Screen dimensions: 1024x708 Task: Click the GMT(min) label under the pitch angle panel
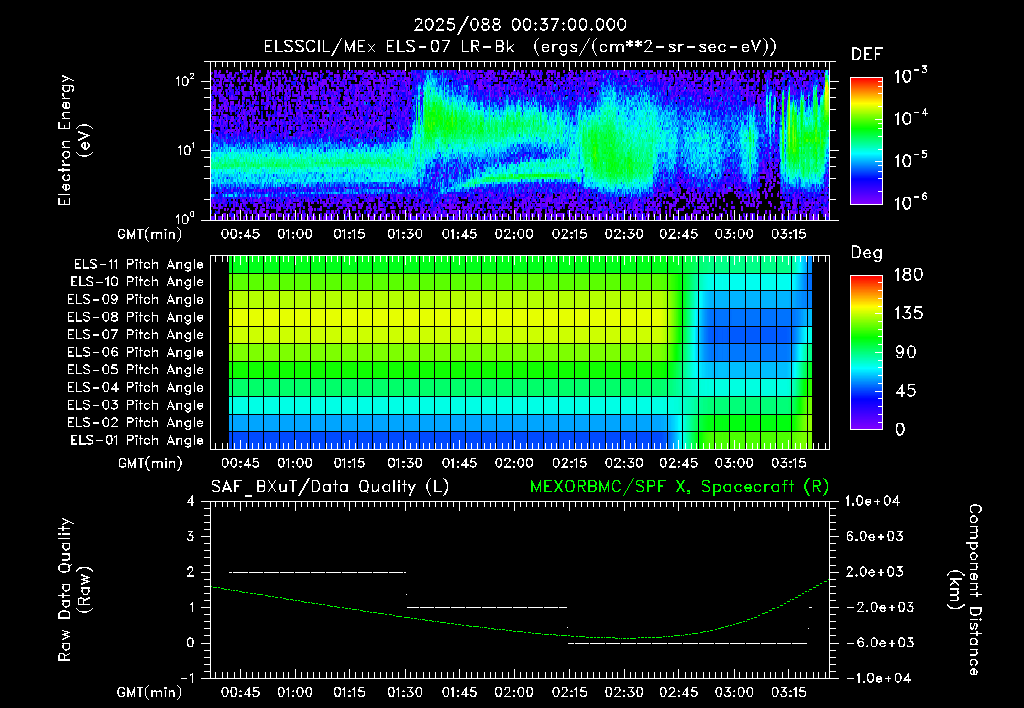click(x=150, y=463)
